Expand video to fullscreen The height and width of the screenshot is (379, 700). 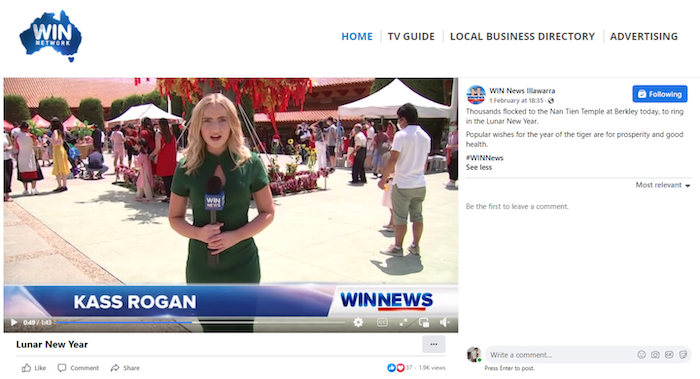point(403,322)
